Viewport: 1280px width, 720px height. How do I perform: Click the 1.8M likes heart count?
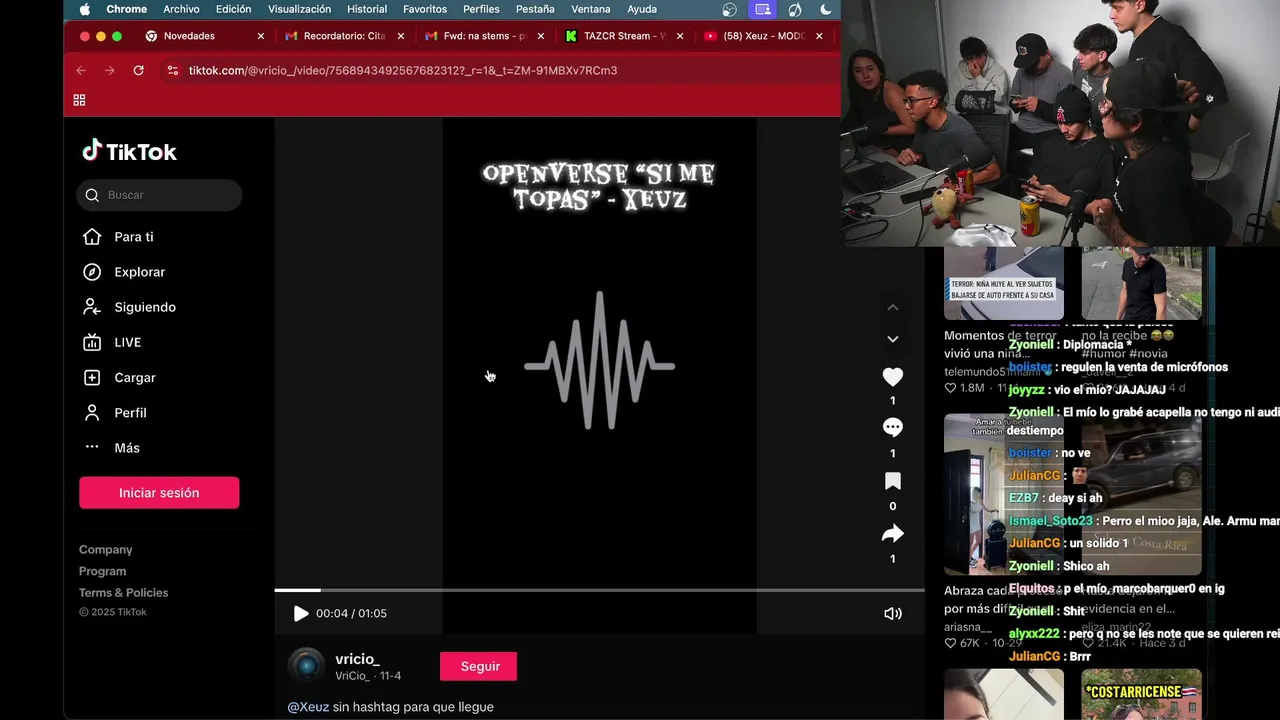coord(964,388)
